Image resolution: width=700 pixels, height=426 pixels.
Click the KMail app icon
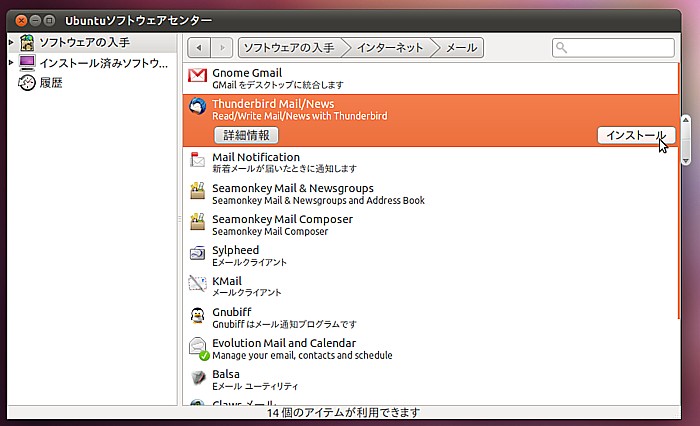pos(197,284)
